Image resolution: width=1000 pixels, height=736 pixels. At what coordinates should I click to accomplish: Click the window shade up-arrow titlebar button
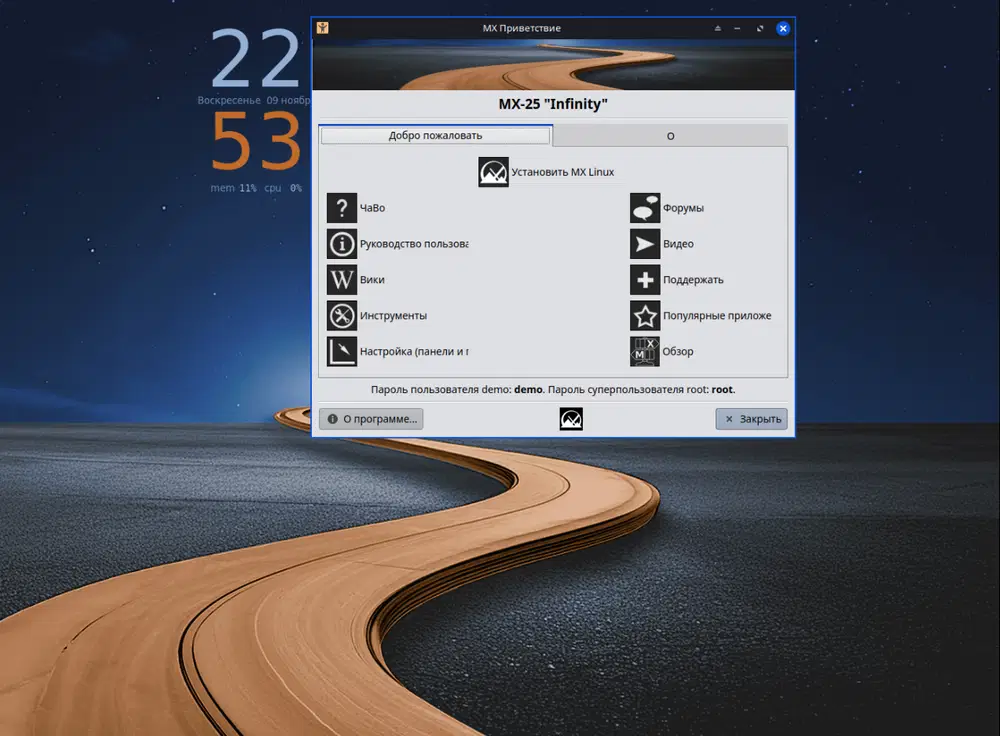(717, 28)
